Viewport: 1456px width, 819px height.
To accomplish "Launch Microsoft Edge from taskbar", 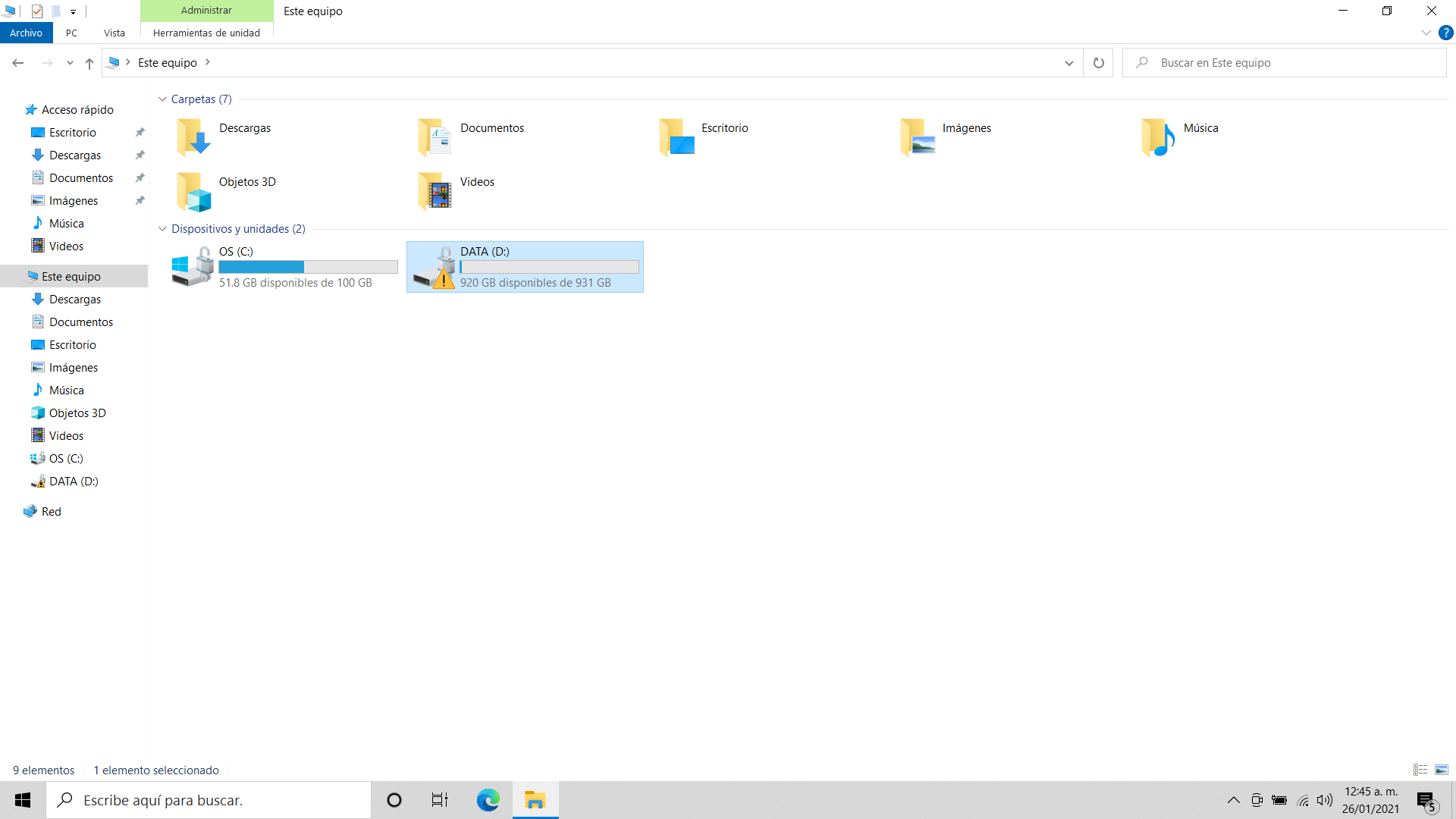I will [488, 800].
